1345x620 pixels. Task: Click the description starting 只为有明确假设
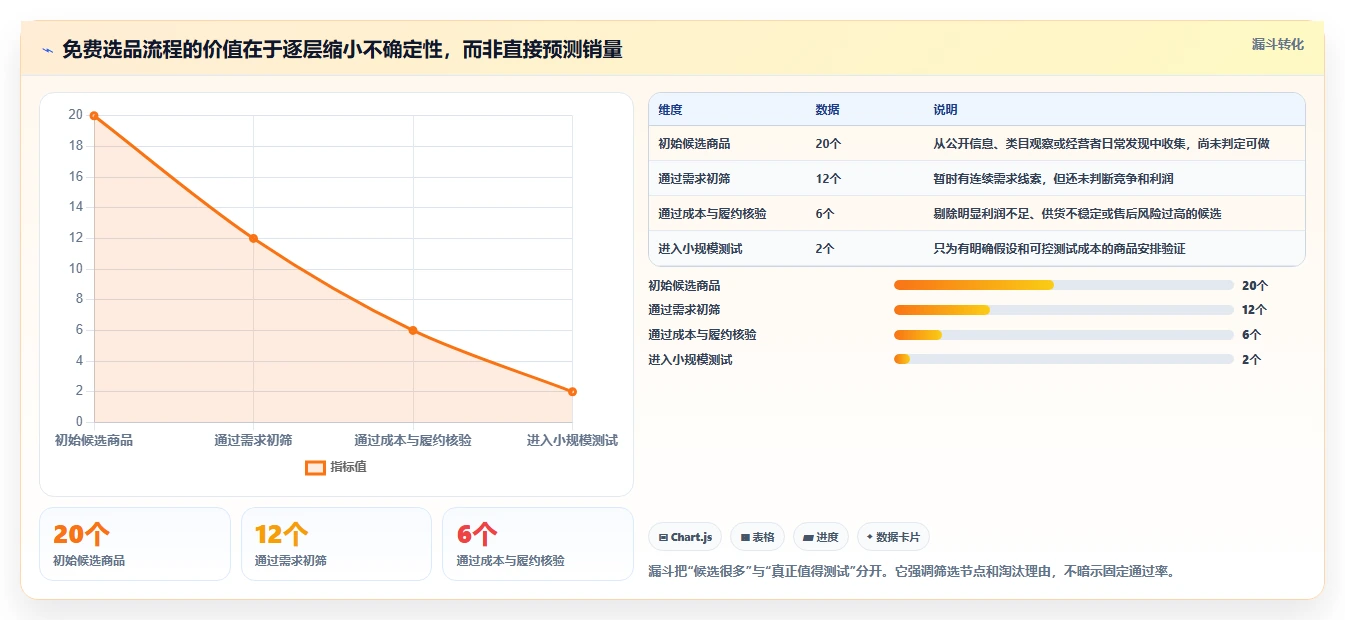pyautogui.click(x=1059, y=248)
